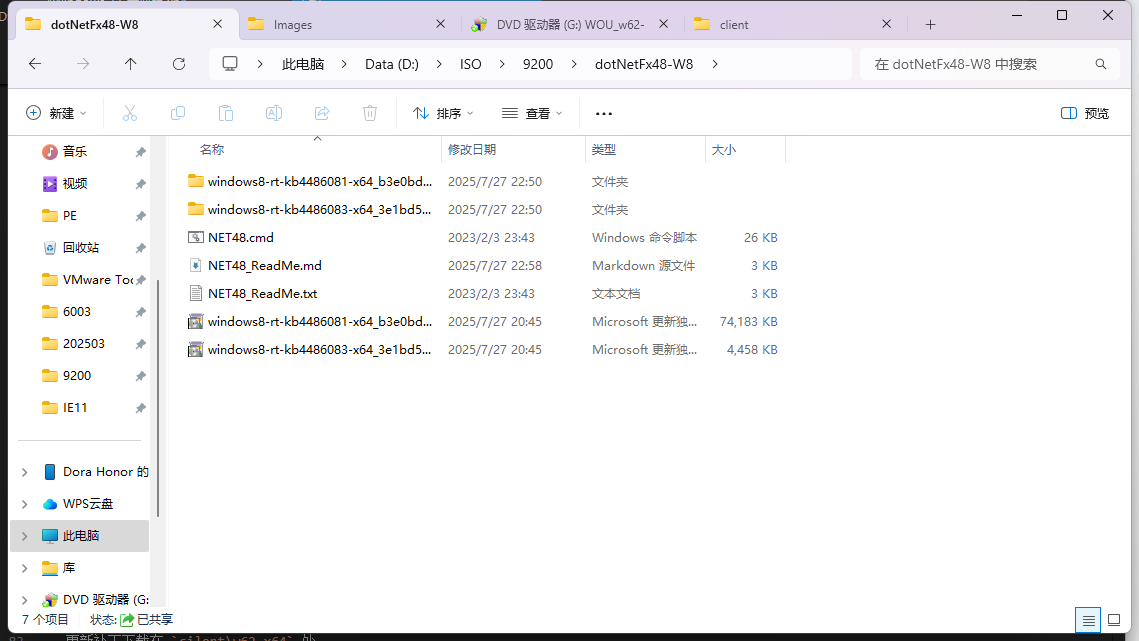Image resolution: width=1139 pixels, height=641 pixels.
Task: Open 回收站 in the sidebar
Action: coord(81,247)
